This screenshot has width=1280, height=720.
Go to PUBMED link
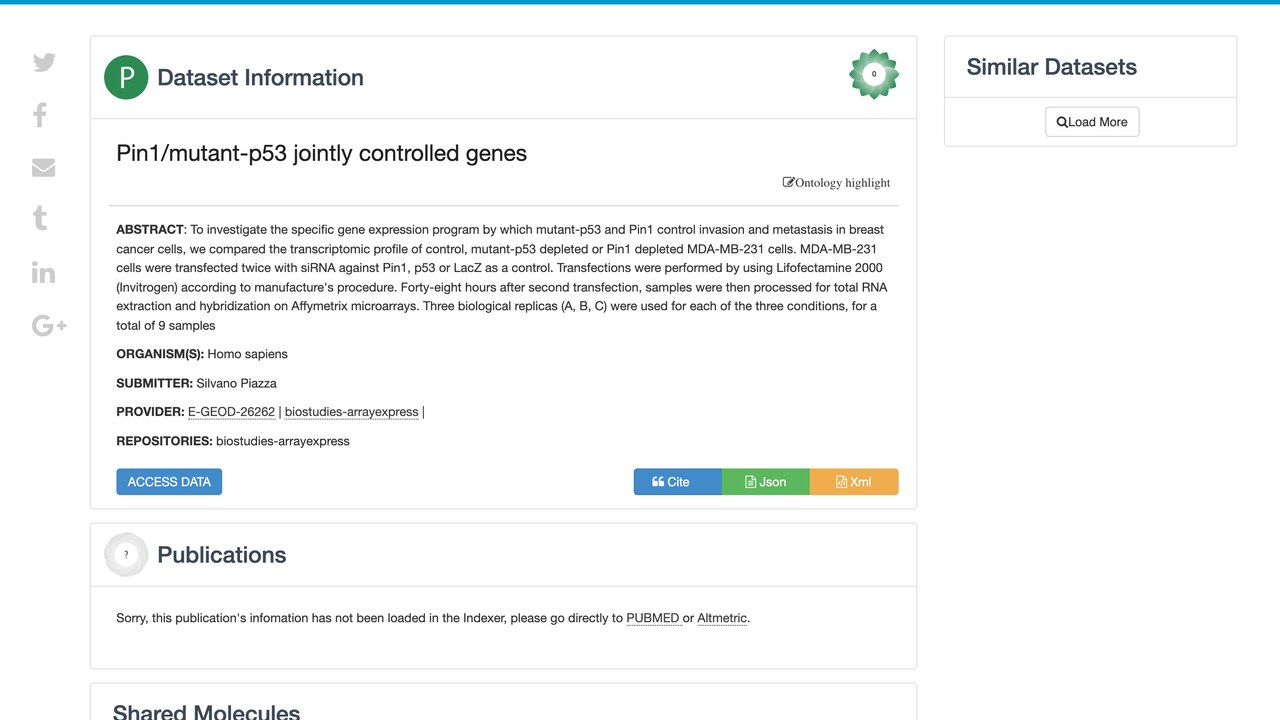pos(653,618)
